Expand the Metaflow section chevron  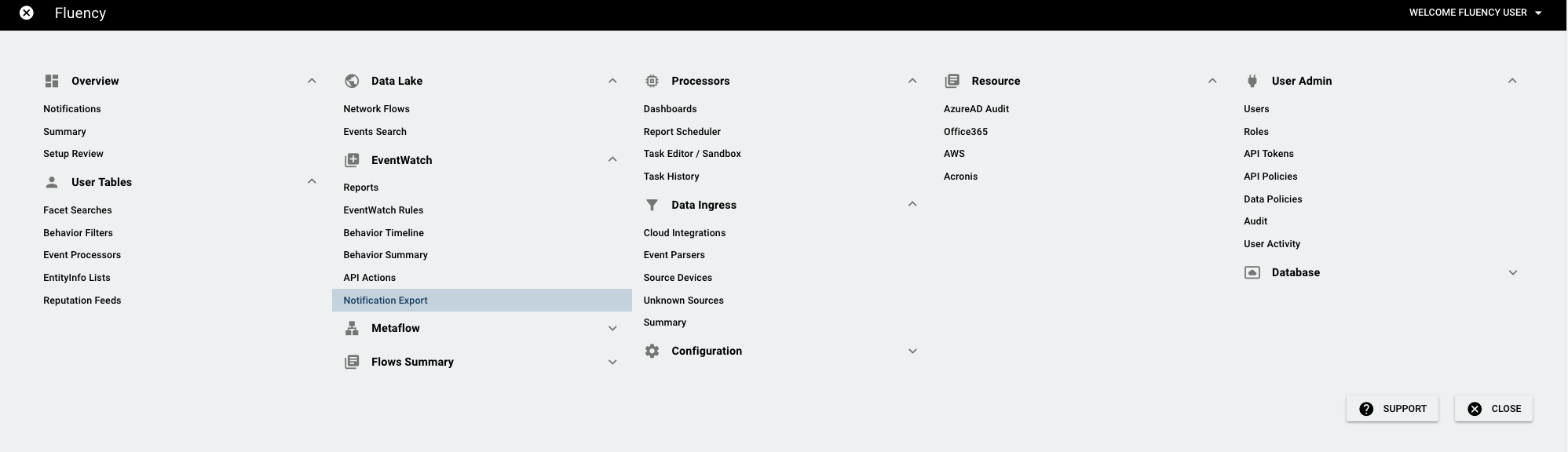pos(612,329)
